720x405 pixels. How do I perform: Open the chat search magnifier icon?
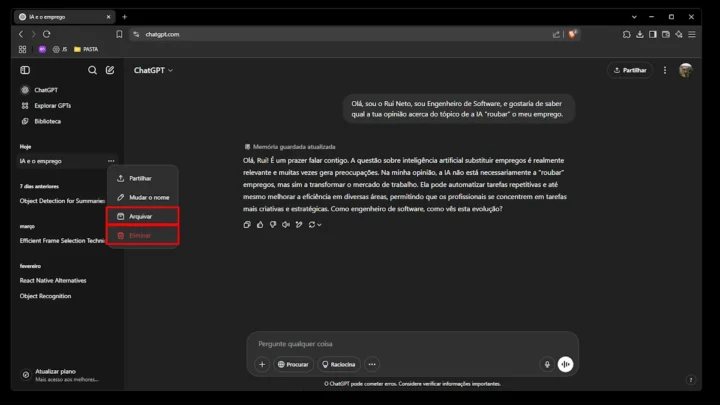93,70
